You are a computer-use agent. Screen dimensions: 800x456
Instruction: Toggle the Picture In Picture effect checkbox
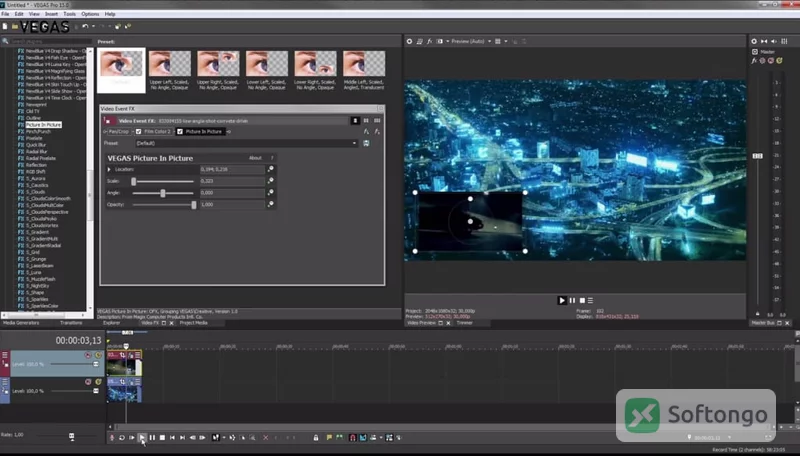click(x=180, y=132)
